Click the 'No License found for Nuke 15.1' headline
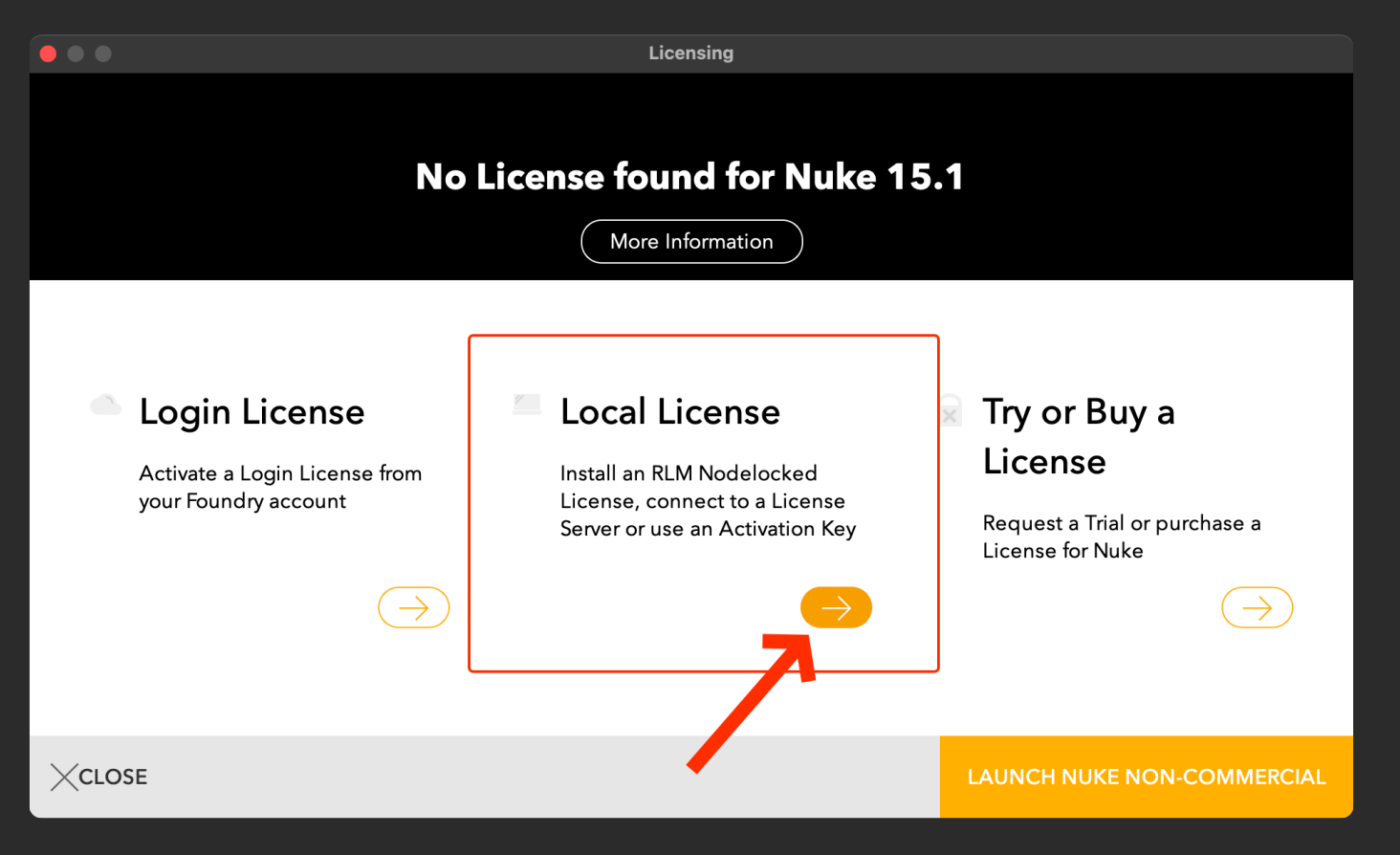The width and height of the screenshot is (1400, 855). (x=689, y=177)
